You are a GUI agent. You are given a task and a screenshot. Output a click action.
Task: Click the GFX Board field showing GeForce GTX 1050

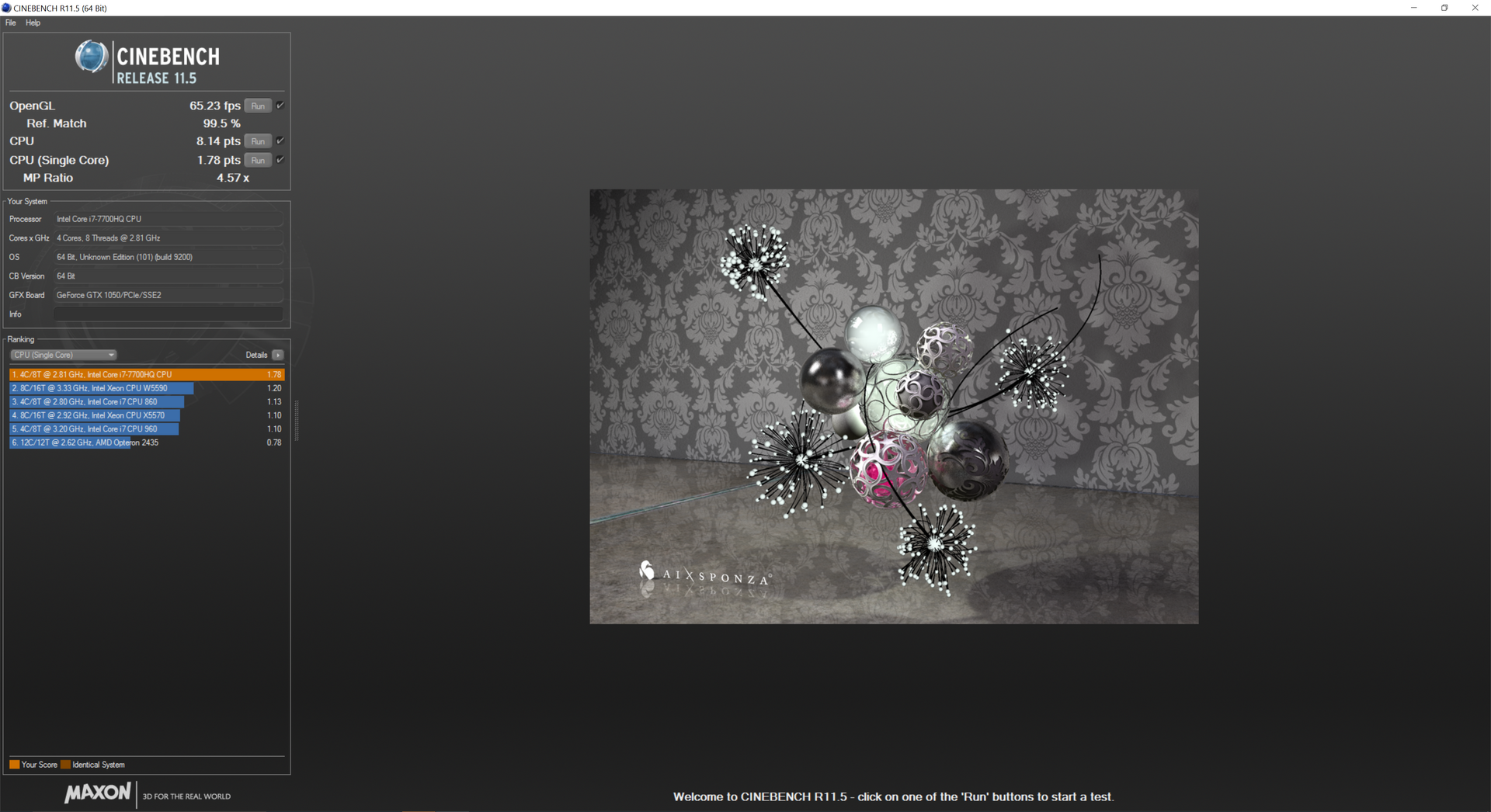pyautogui.click(x=169, y=295)
